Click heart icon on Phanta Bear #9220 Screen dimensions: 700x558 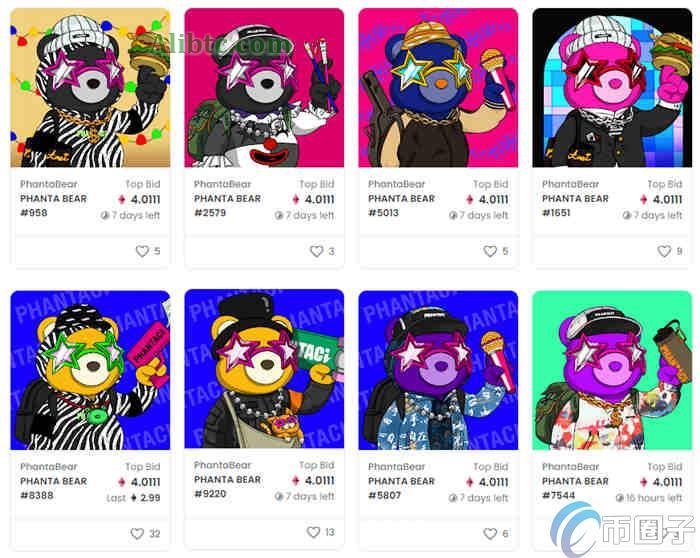click(x=313, y=532)
